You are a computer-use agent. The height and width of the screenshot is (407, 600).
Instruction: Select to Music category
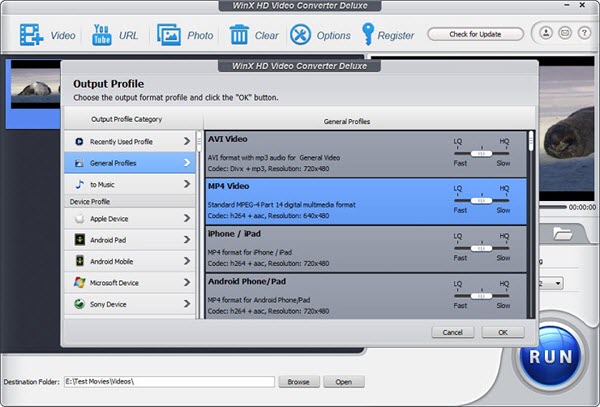point(130,184)
